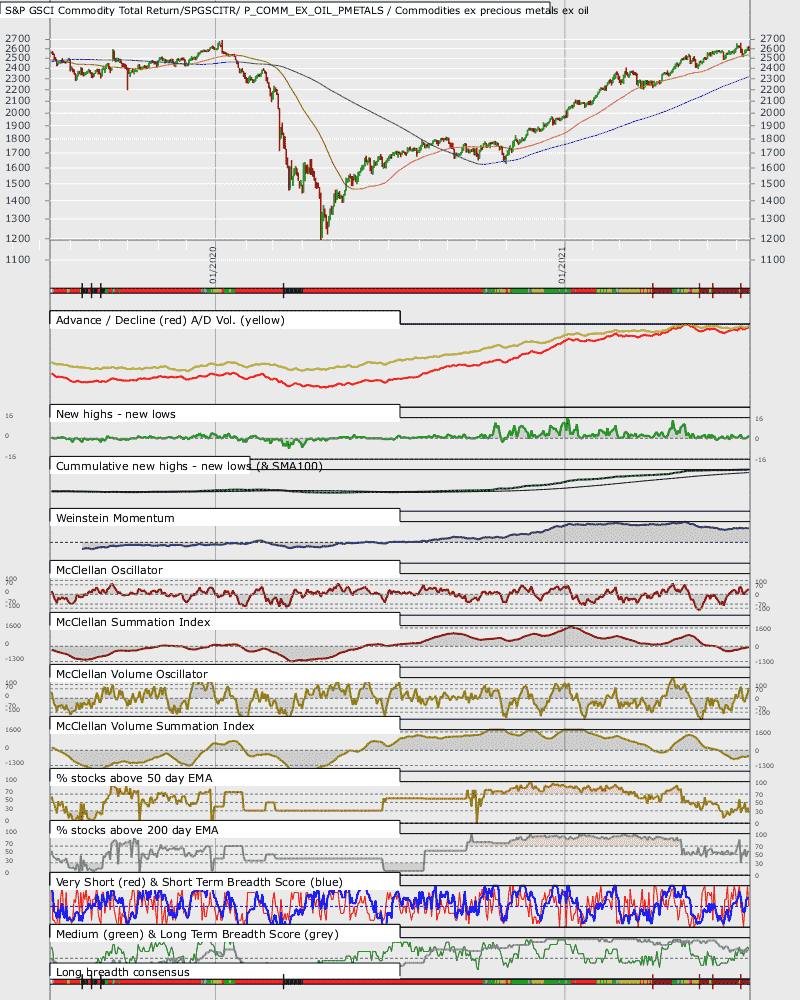Image resolution: width=800 pixels, height=1000 pixels.
Task: Select the "New highs - new lows" panel label
Action: point(115,414)
